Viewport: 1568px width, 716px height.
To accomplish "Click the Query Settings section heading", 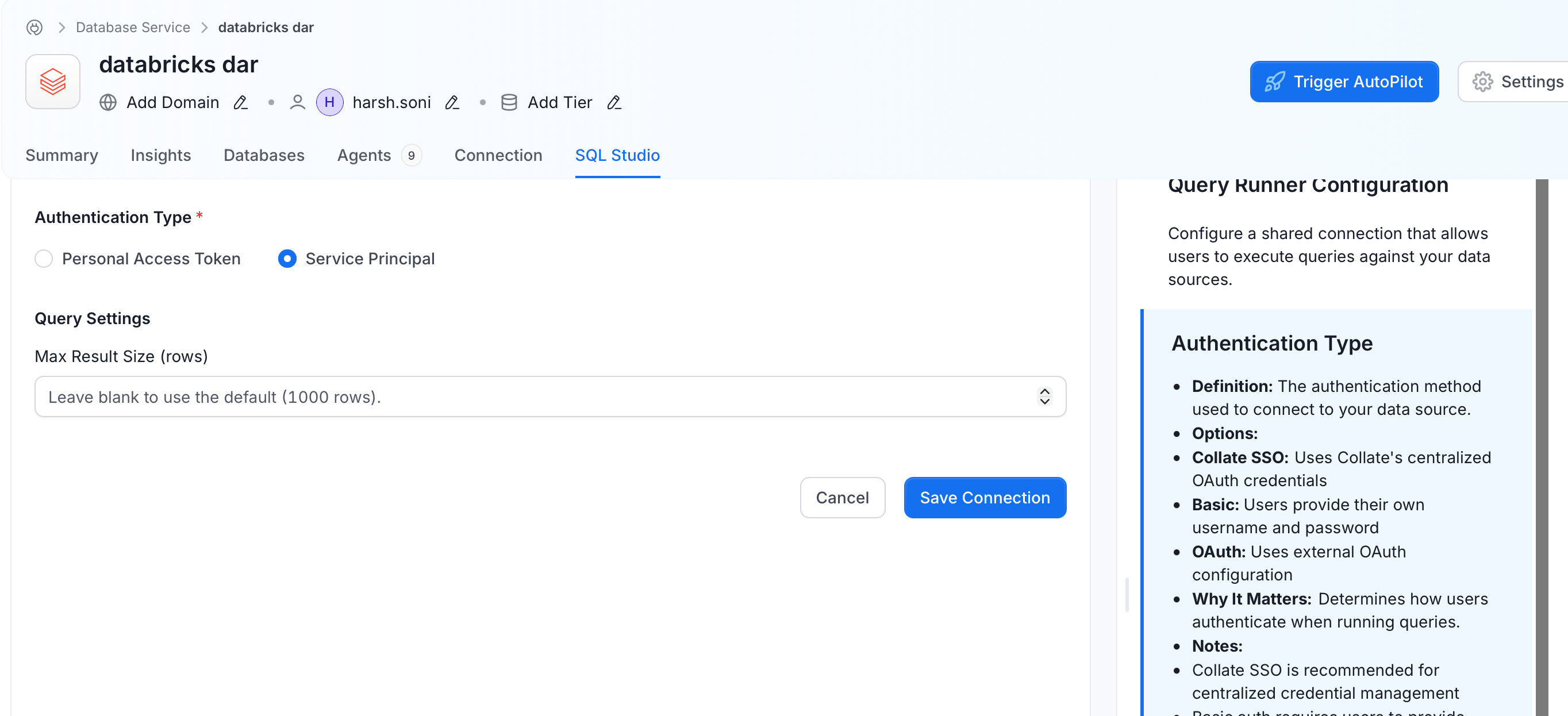I will pos(92,318).
